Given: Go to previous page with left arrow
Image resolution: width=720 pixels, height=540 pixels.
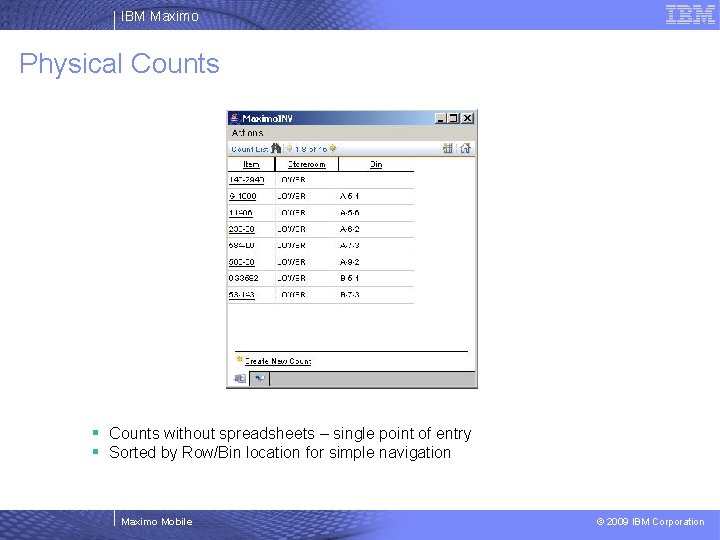Looking at the screenshot, I should (289, 148).
